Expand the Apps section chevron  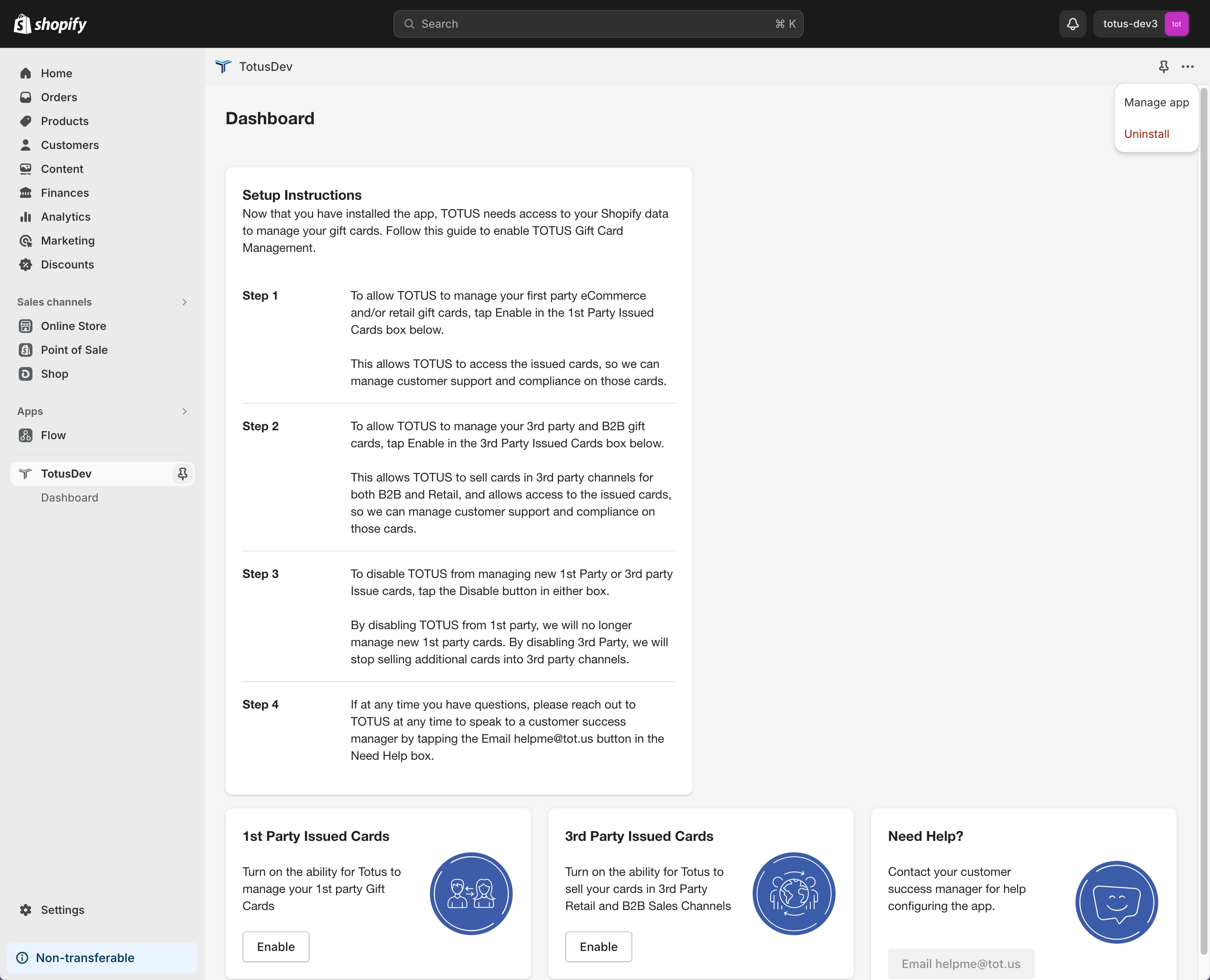coord(184,411)
